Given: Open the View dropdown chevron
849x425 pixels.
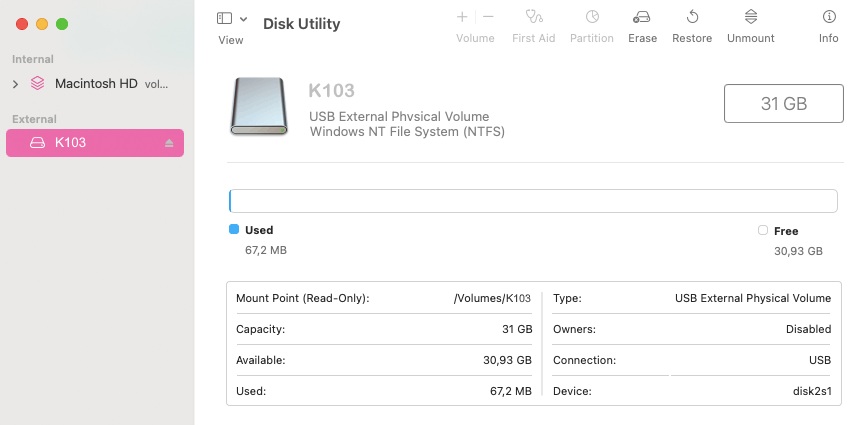Looking at the screenshot, I should click(244, 19).
